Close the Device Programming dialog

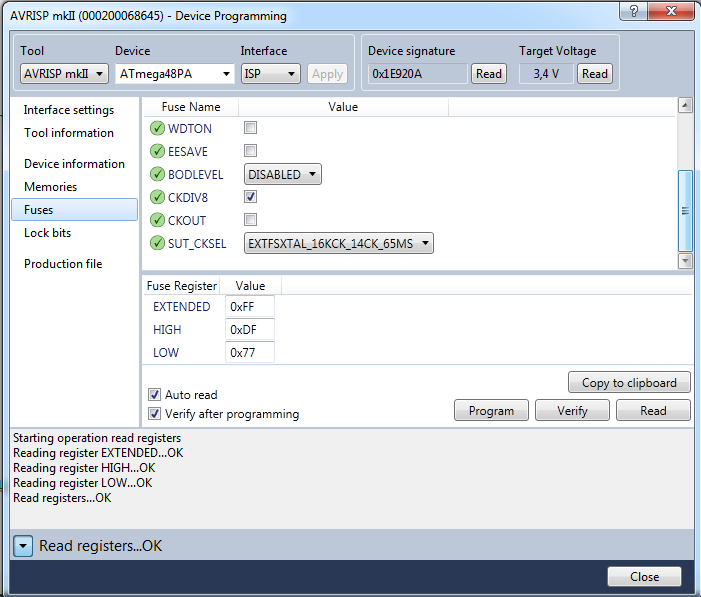(644, 577)
